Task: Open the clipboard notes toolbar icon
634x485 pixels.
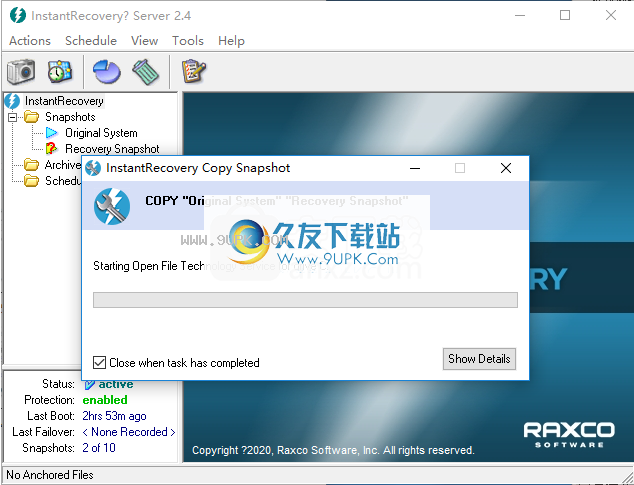Action: [x=194, y=71]
